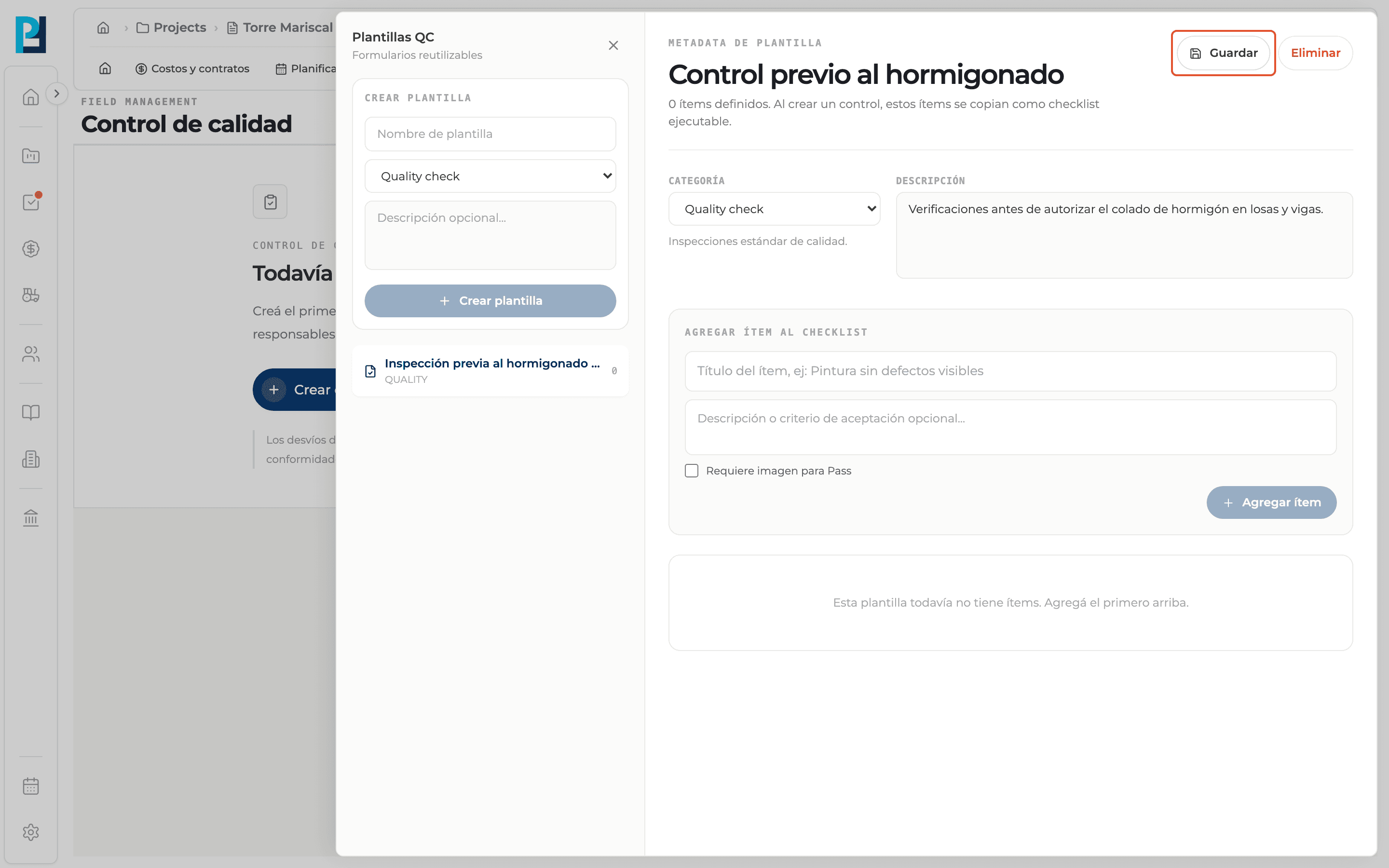Focus the Nombre de plantilla field
This screenshot has height=868, width=1389.
[490, 134]
